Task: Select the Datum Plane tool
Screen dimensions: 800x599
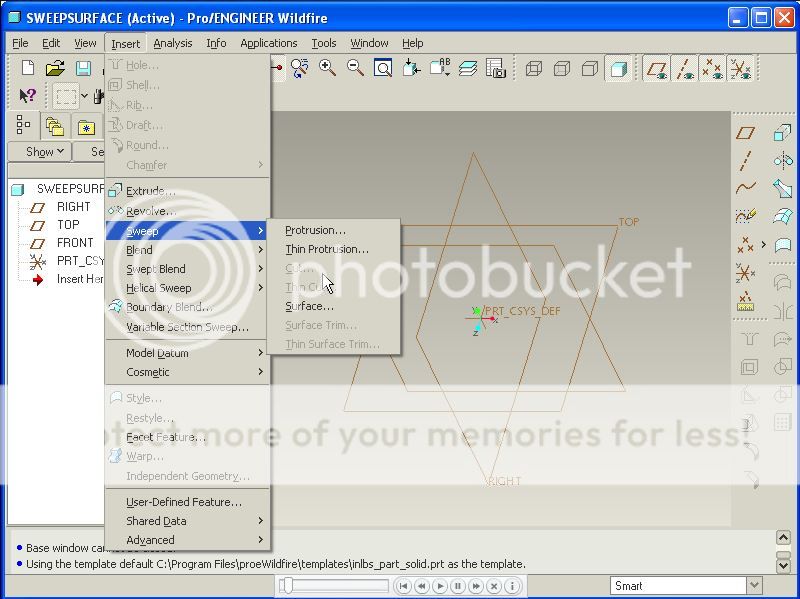Action: (745, 133)
